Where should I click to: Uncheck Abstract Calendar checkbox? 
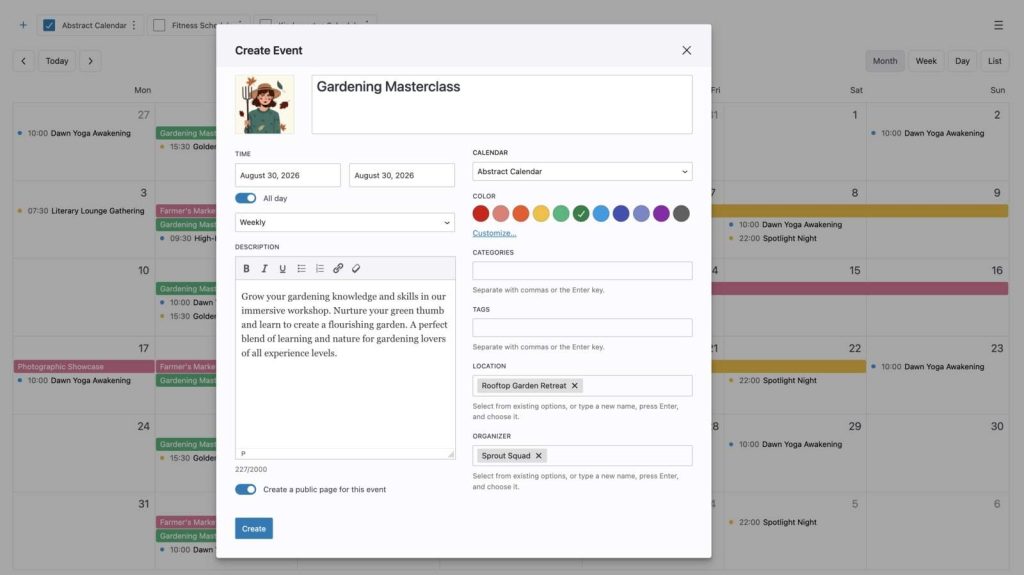pyautogui.click(x=49, y=25)
